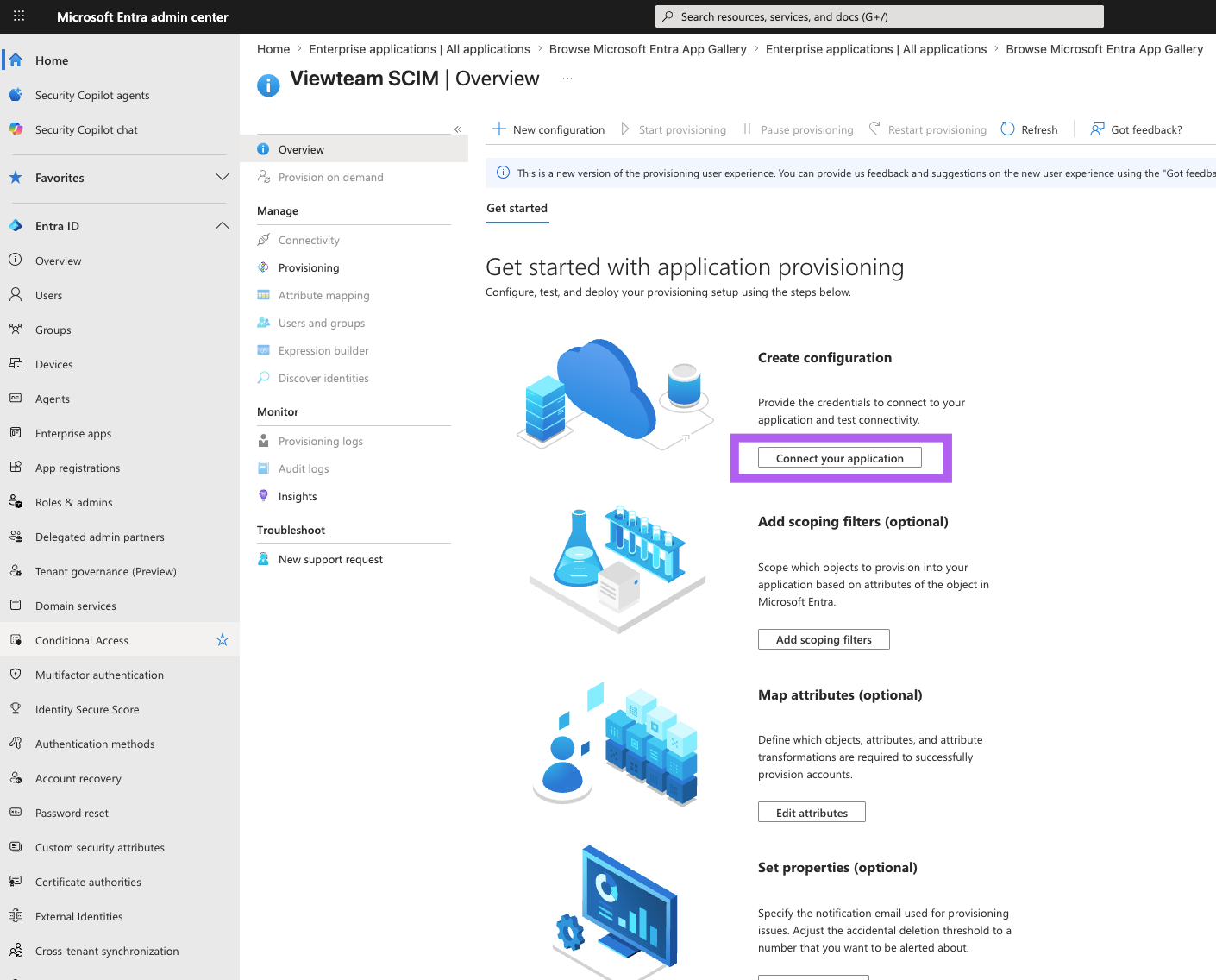Open Security Copilot agents icon
The width and height of the screenshot is (1216, 980).
pos(16,95)
